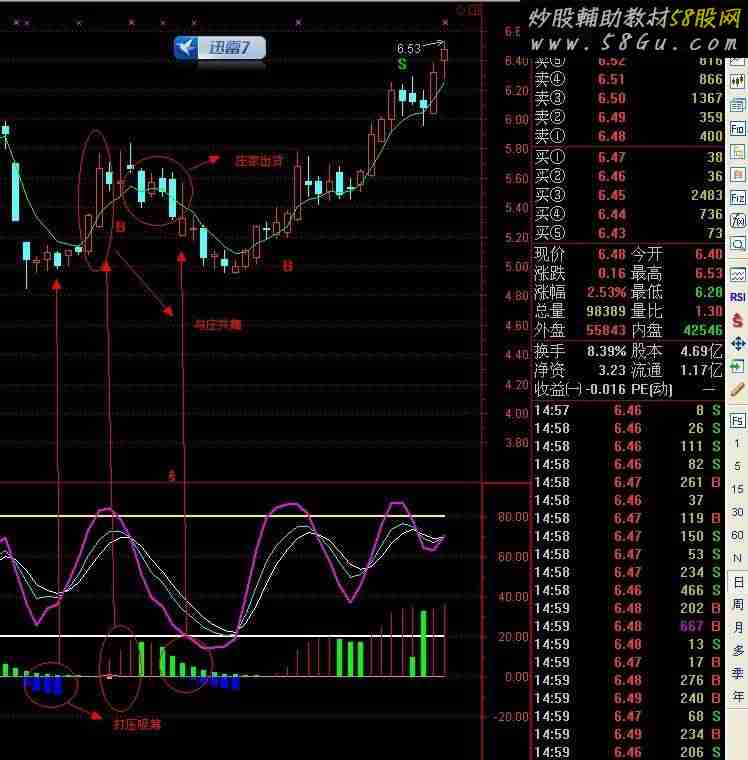Click the last candlestick near 6.53
Screen dimensions: 748x760
point(444,54)
